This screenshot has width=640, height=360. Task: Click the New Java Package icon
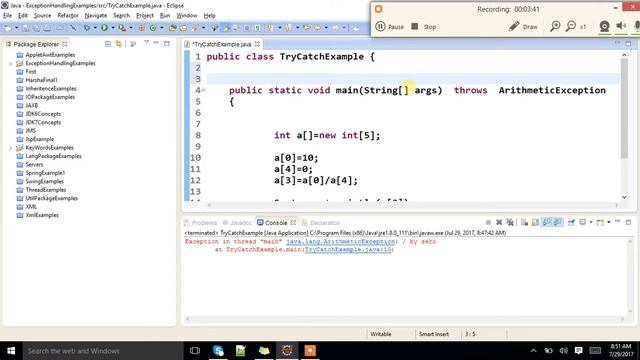141,28
